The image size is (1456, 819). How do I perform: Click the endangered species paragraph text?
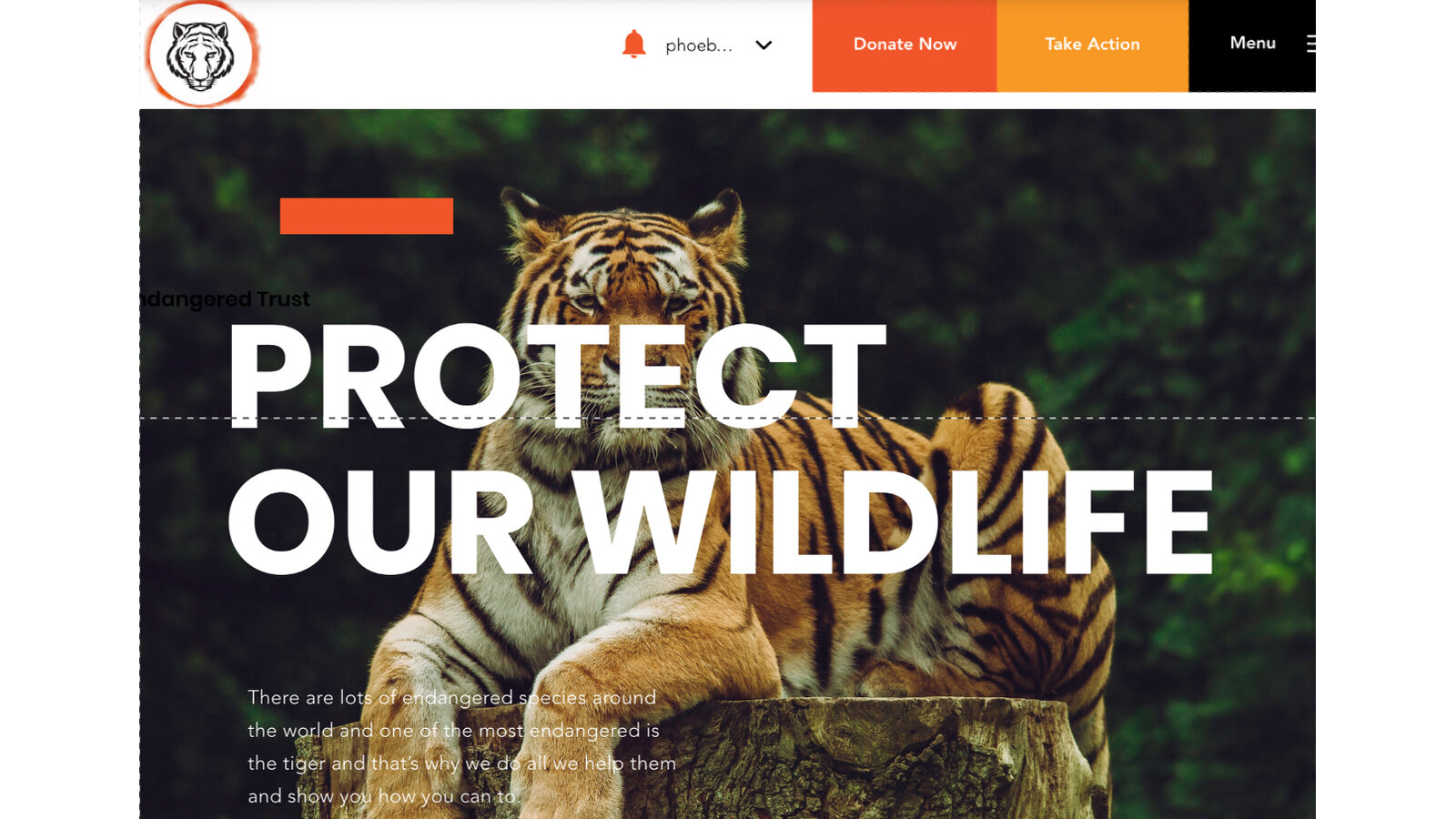point(461,746)
